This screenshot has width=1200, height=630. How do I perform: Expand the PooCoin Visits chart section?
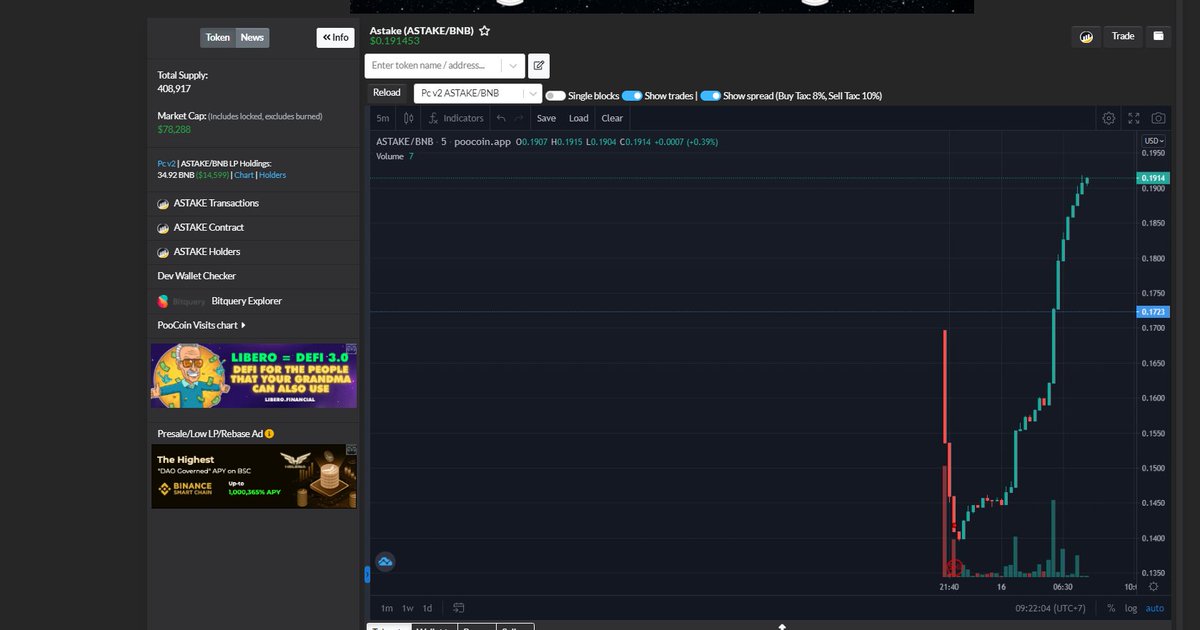202,325
